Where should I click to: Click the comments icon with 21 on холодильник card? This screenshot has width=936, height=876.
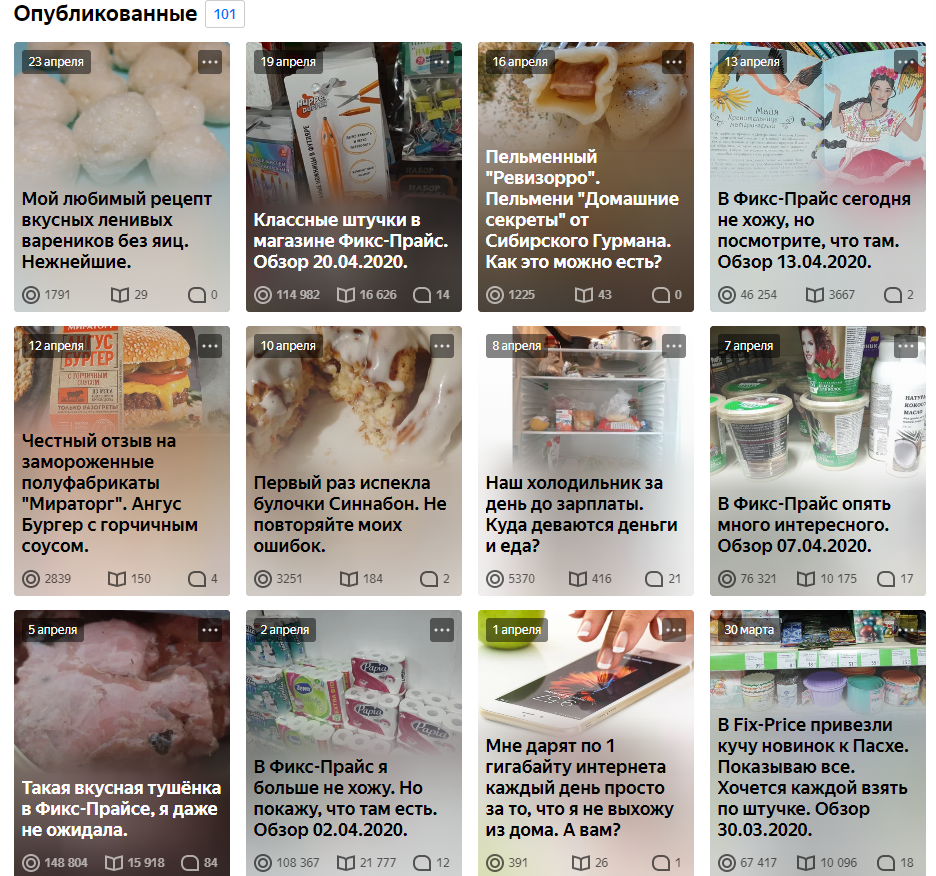654,579
